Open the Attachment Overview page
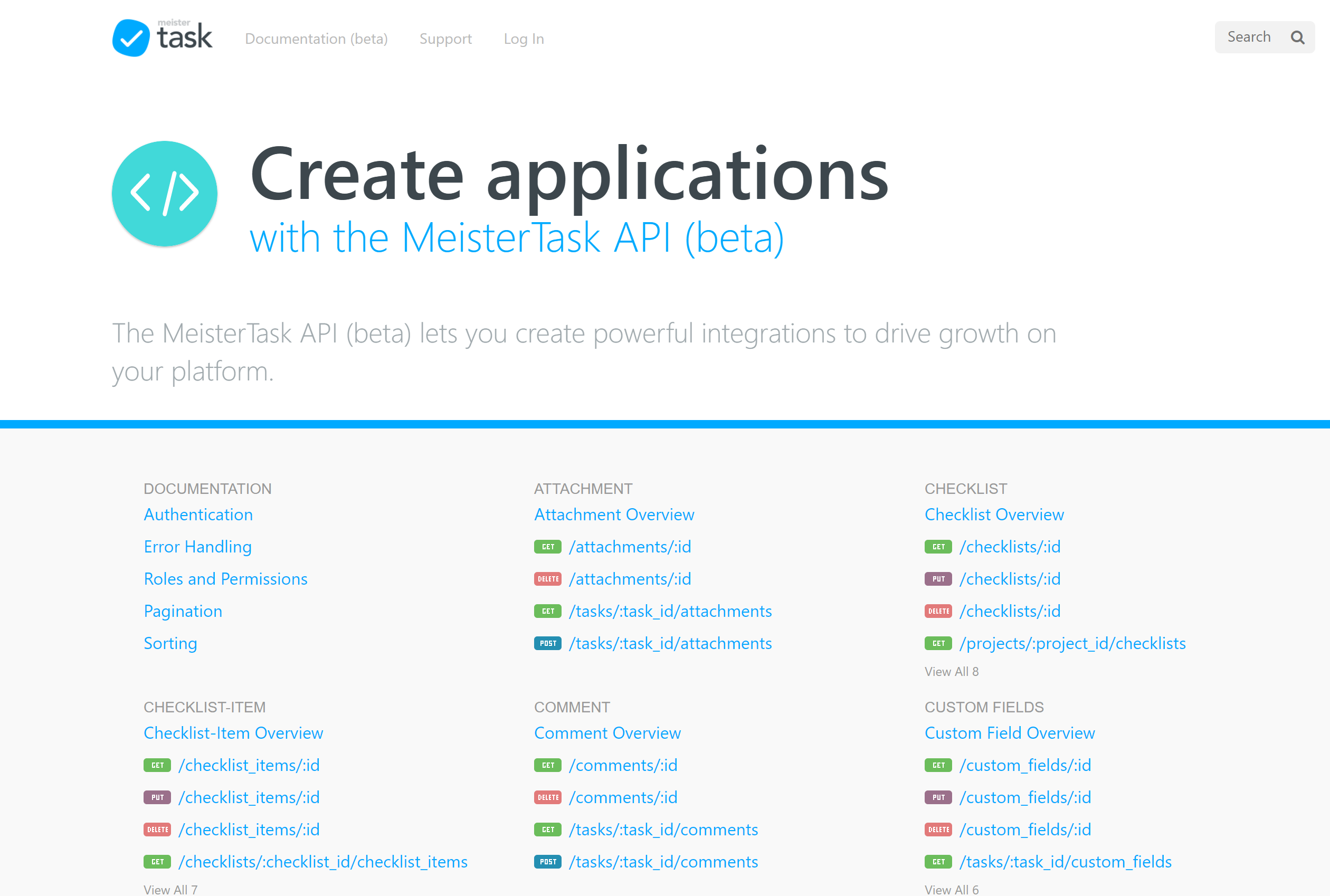 click(x=614, y=514)
